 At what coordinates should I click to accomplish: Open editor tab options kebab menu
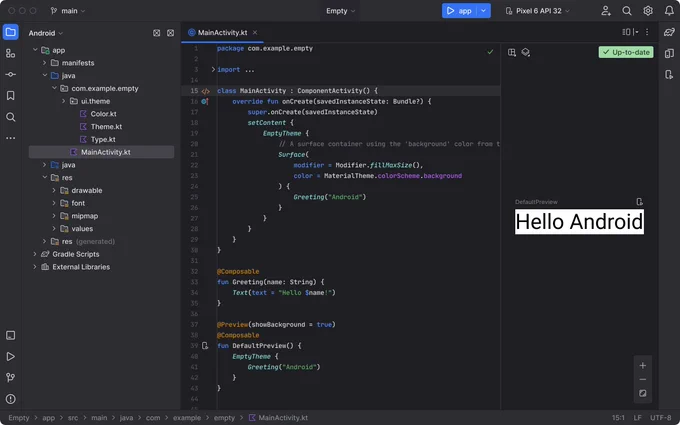[647, 32]
